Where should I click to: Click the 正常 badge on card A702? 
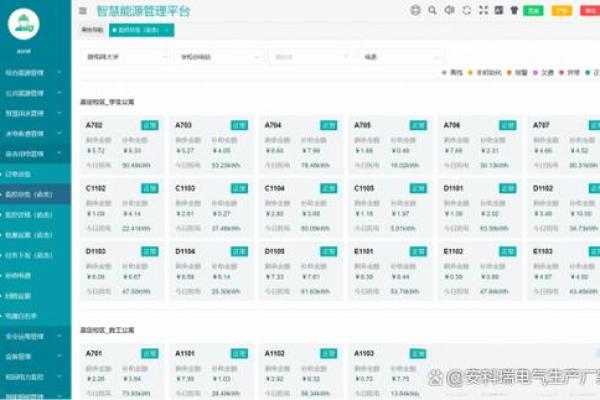pyautogui.click(x=150, y=126)
